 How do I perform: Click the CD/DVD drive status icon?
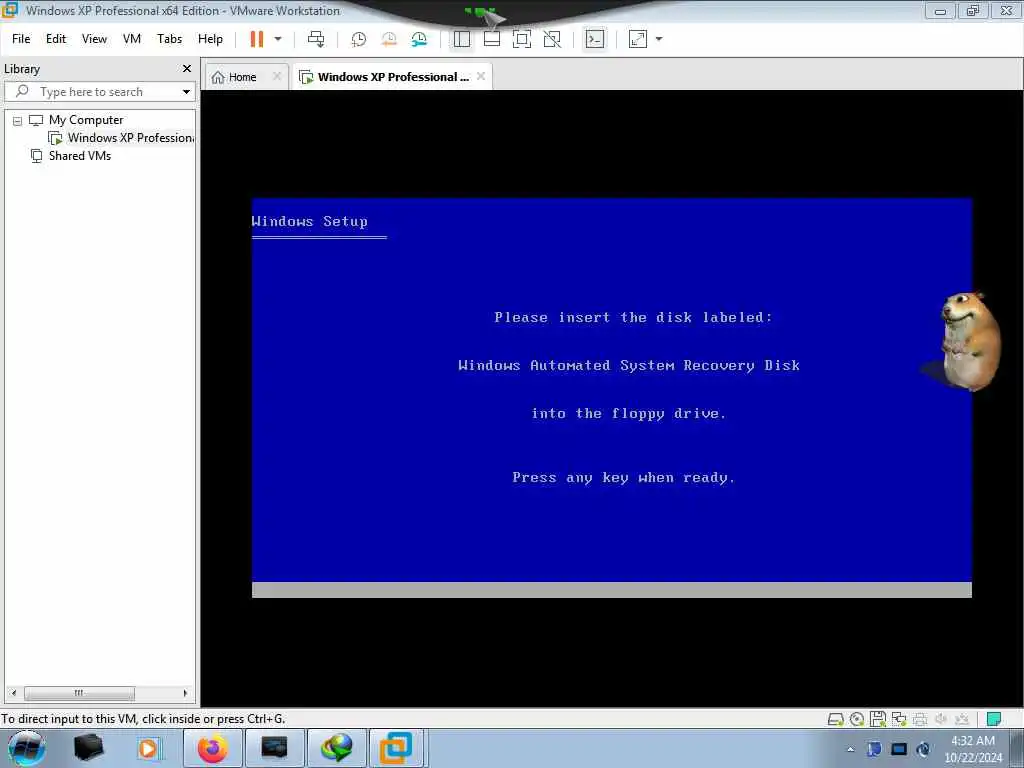[x=857, y=720]
